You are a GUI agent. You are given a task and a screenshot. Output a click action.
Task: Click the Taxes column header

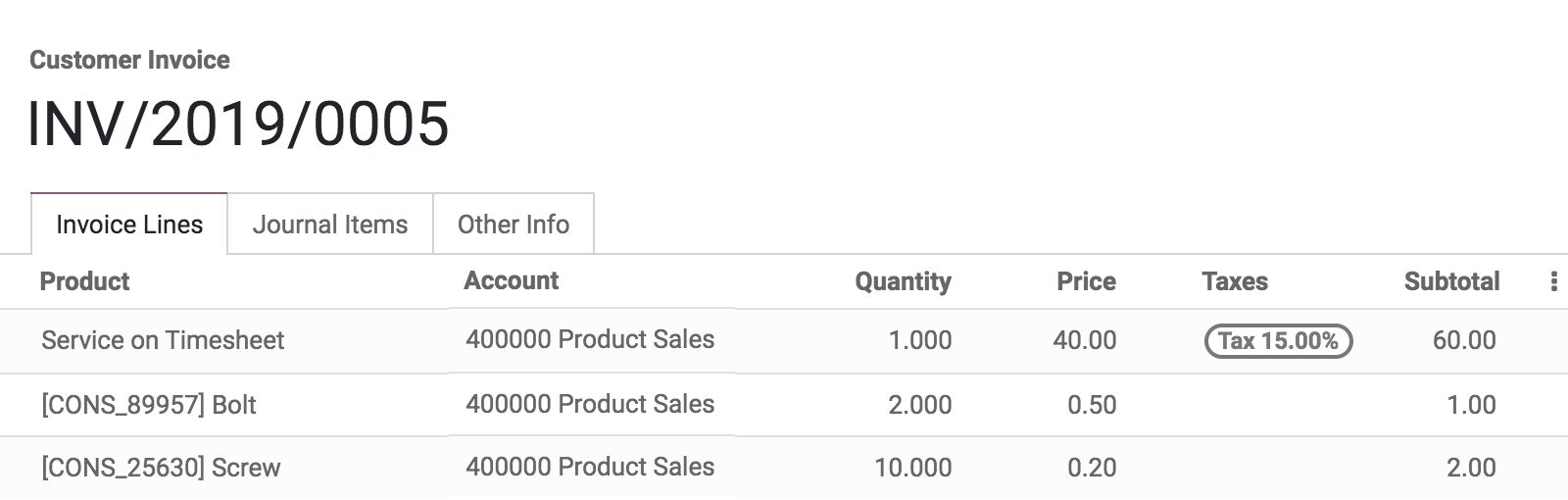click(1234, 281)
